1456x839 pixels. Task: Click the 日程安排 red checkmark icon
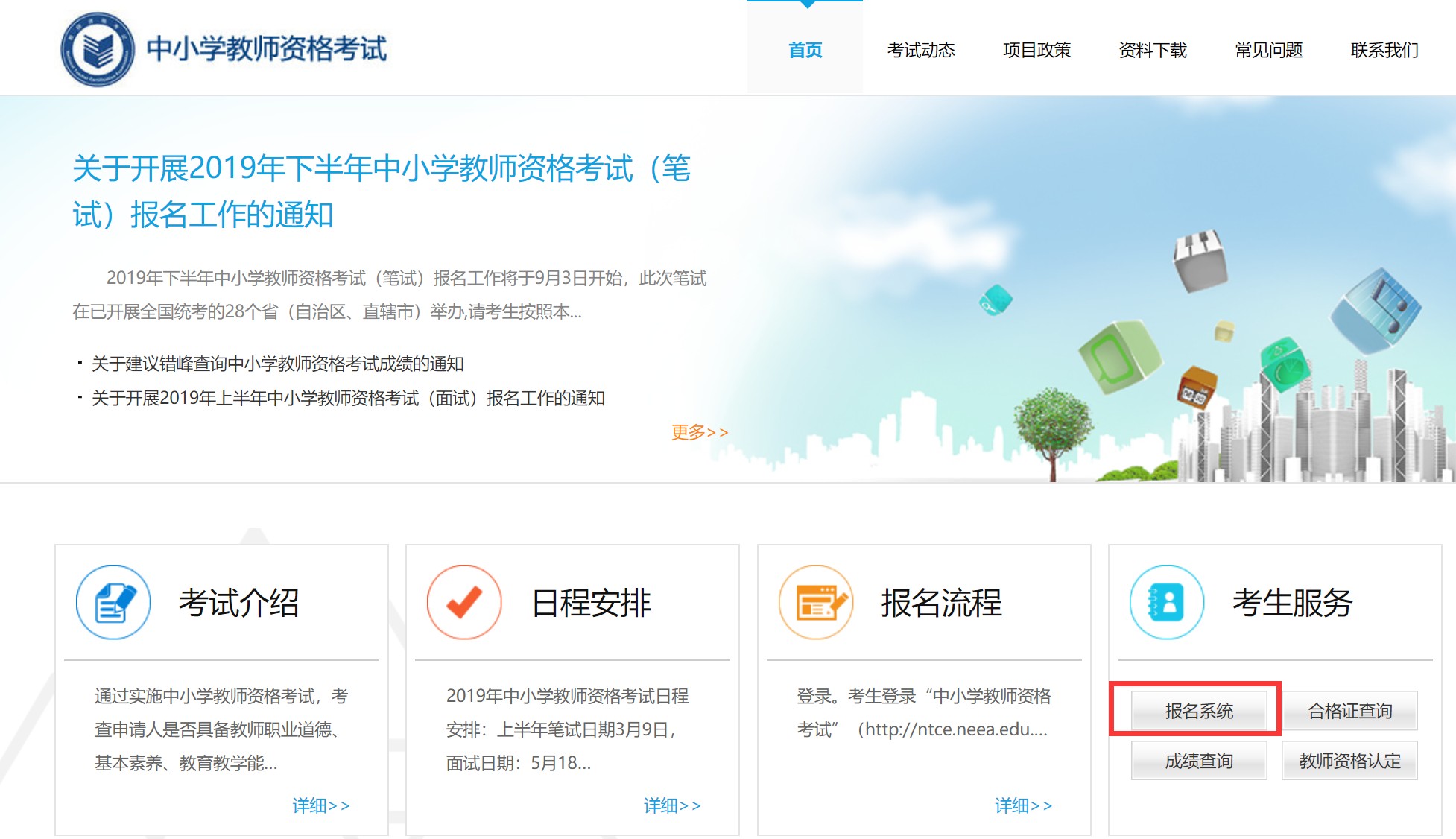pyautogui.click(x=464, y=602)
